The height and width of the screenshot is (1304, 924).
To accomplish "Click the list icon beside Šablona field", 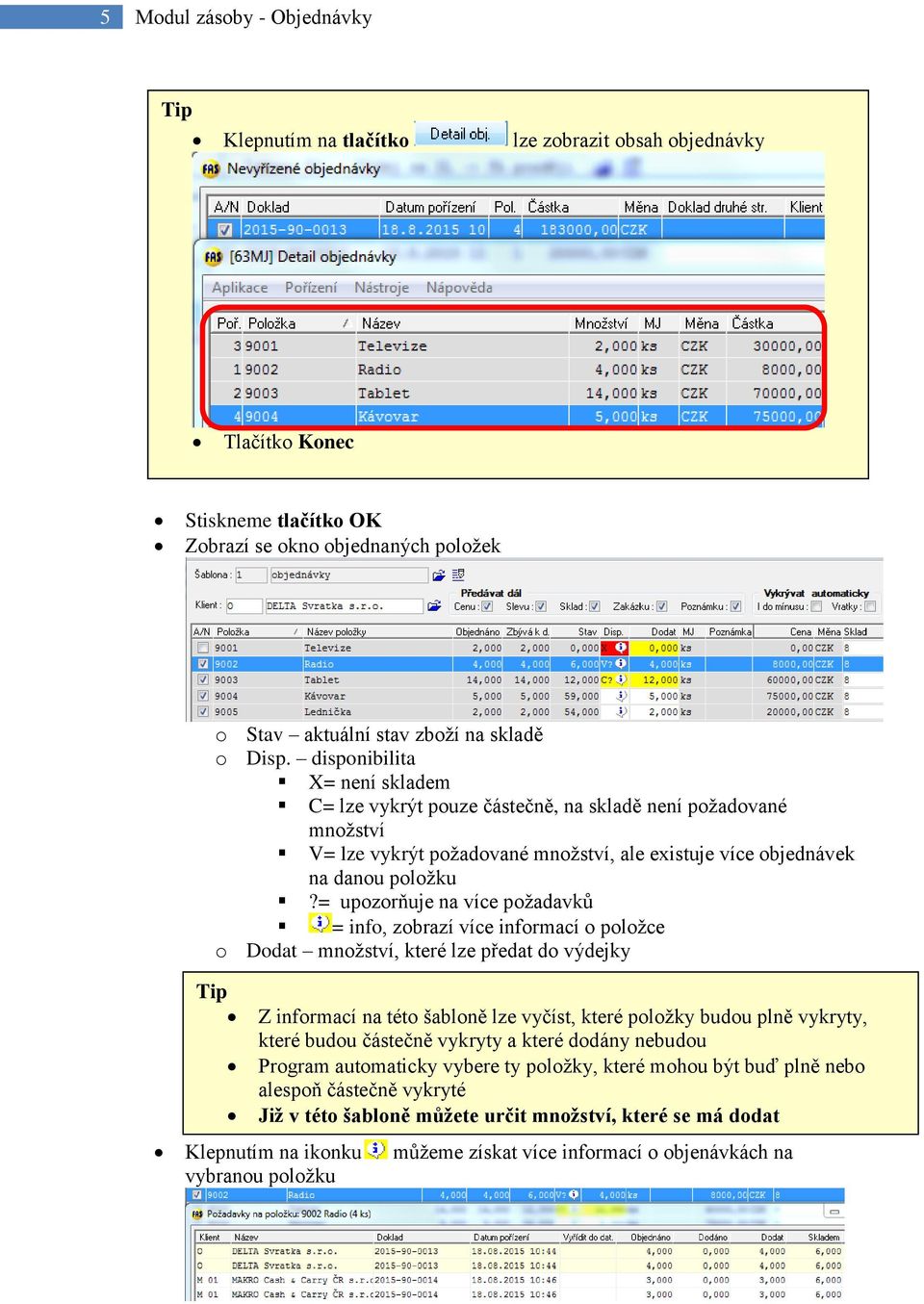I will click(458, 575).
